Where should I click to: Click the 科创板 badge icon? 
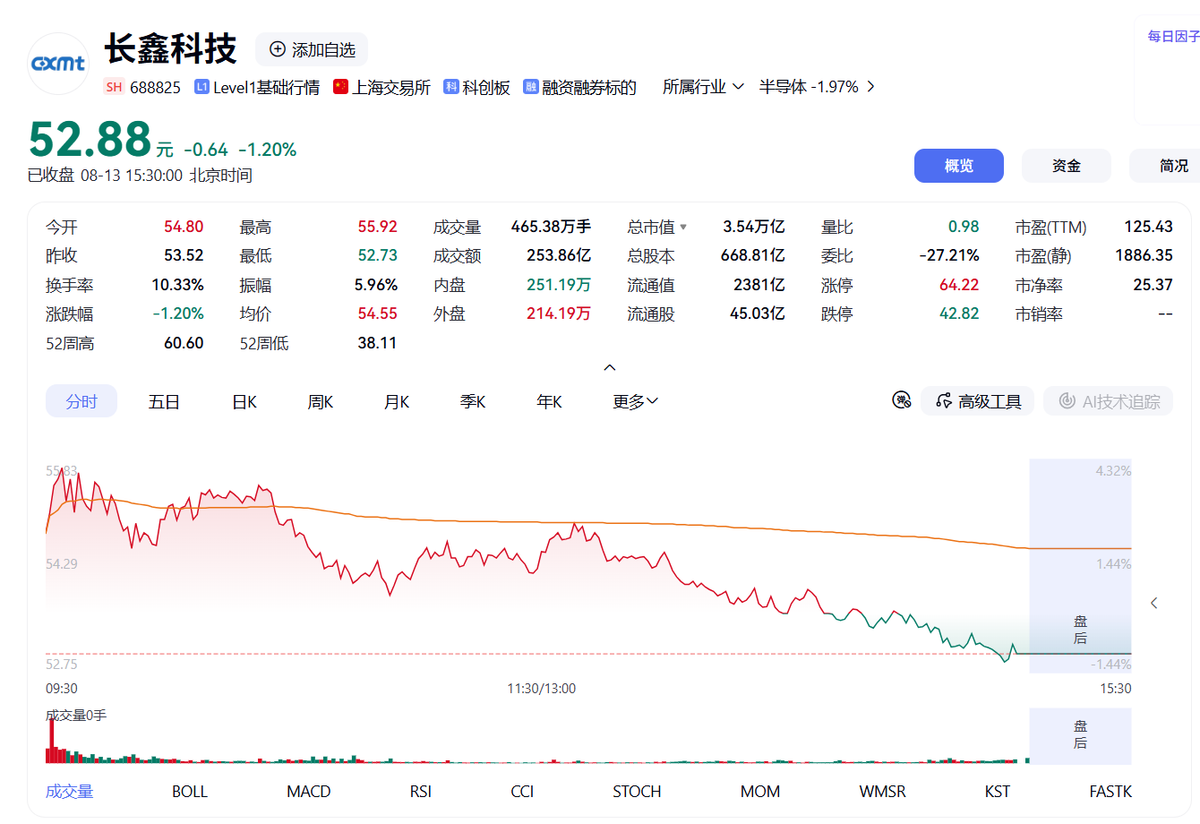point(451,87)
